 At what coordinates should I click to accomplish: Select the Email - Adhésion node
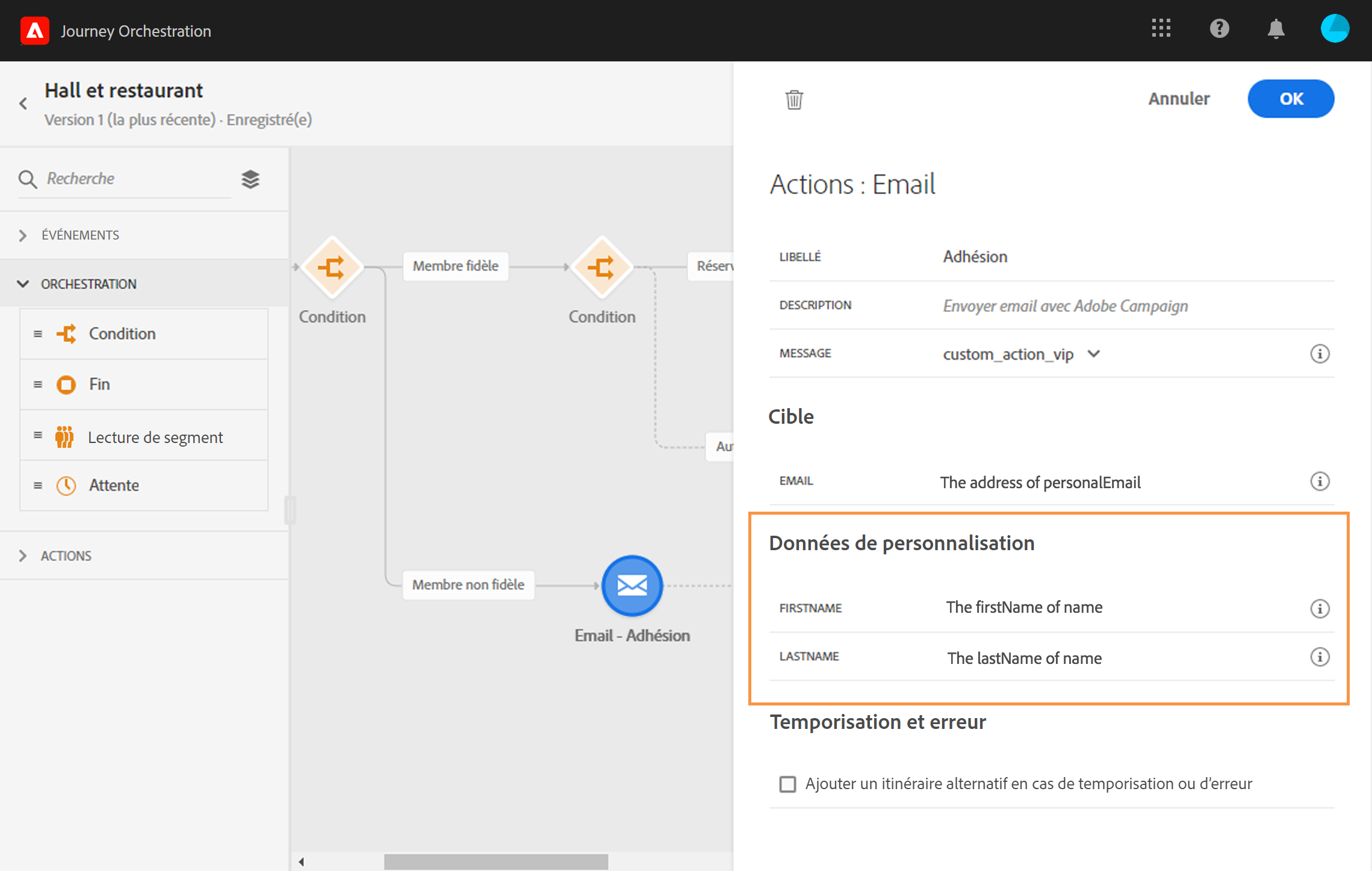coord(632,585)
